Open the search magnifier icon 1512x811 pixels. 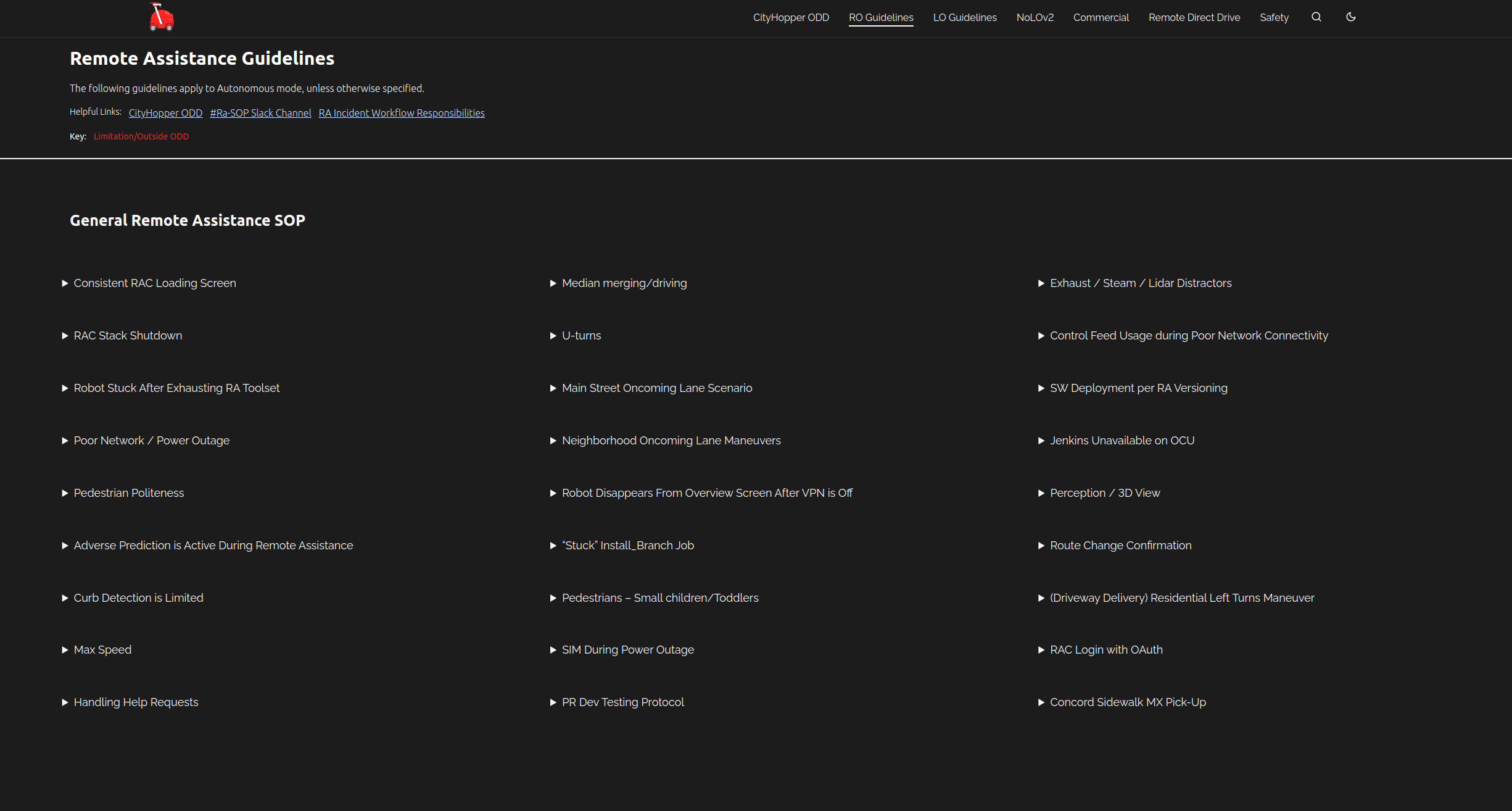click(1316, 17)
